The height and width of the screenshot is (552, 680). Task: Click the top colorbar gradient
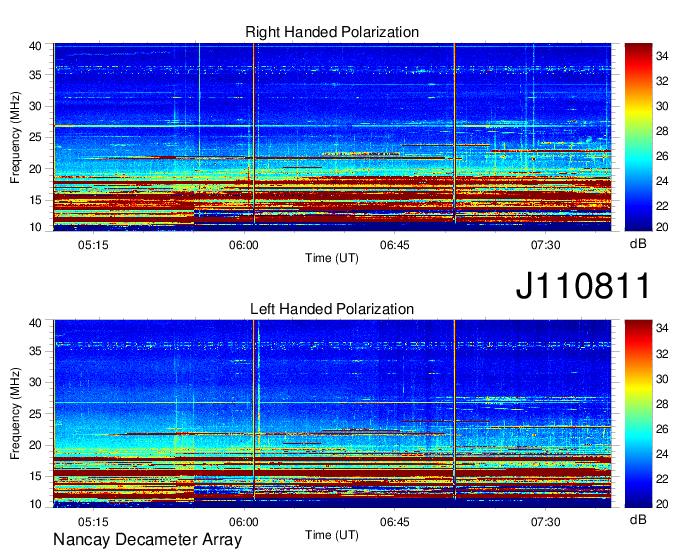(x=638, y=137)
